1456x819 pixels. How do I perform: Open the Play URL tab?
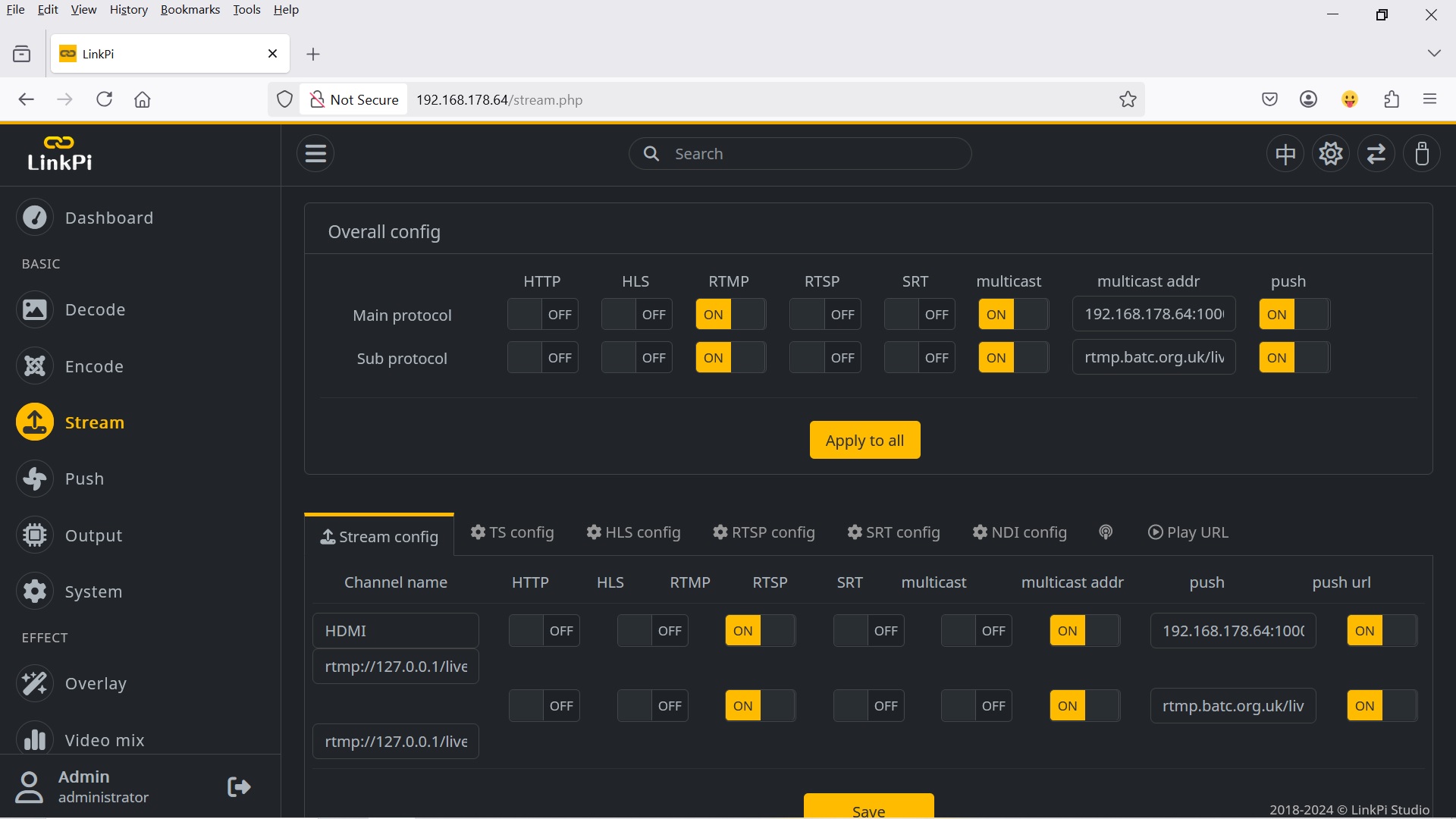1188,532
